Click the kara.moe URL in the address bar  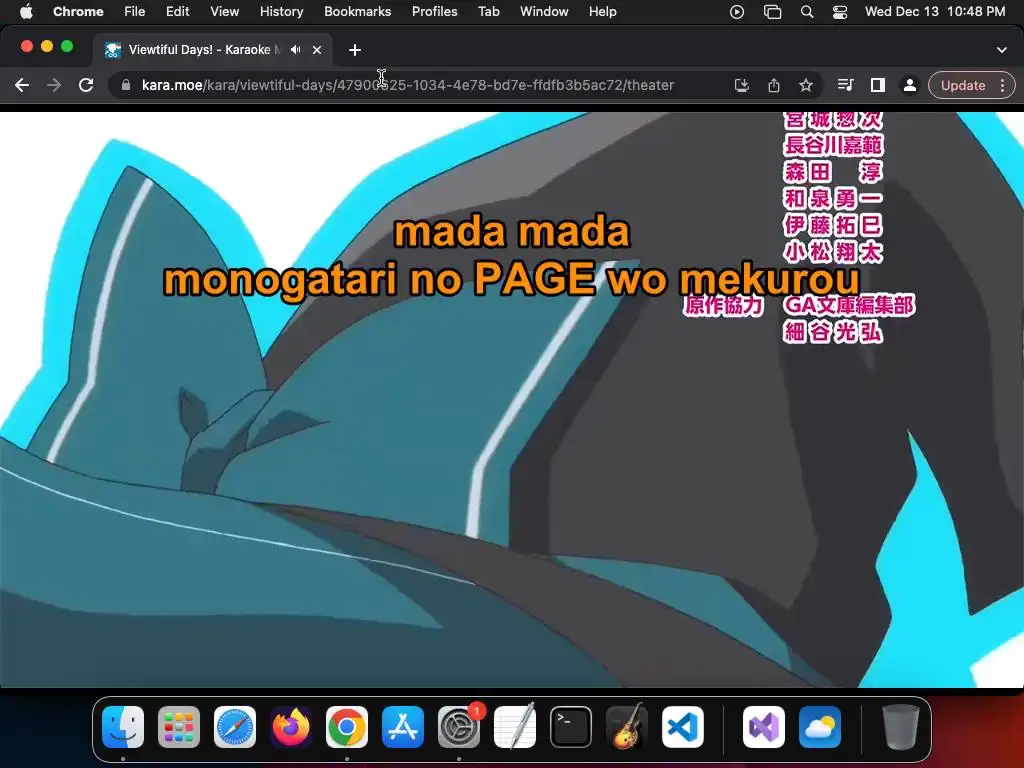408,85
